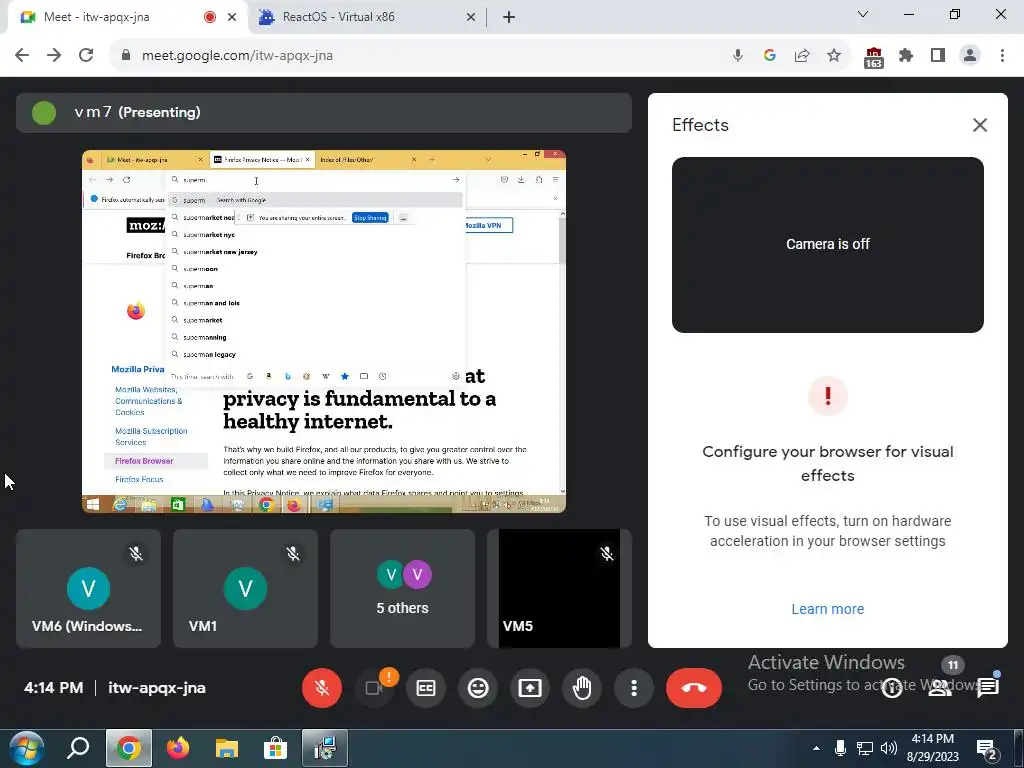Show the participants people panel
The width and height of the screenshot is (1024, 768).
(940, 688)
